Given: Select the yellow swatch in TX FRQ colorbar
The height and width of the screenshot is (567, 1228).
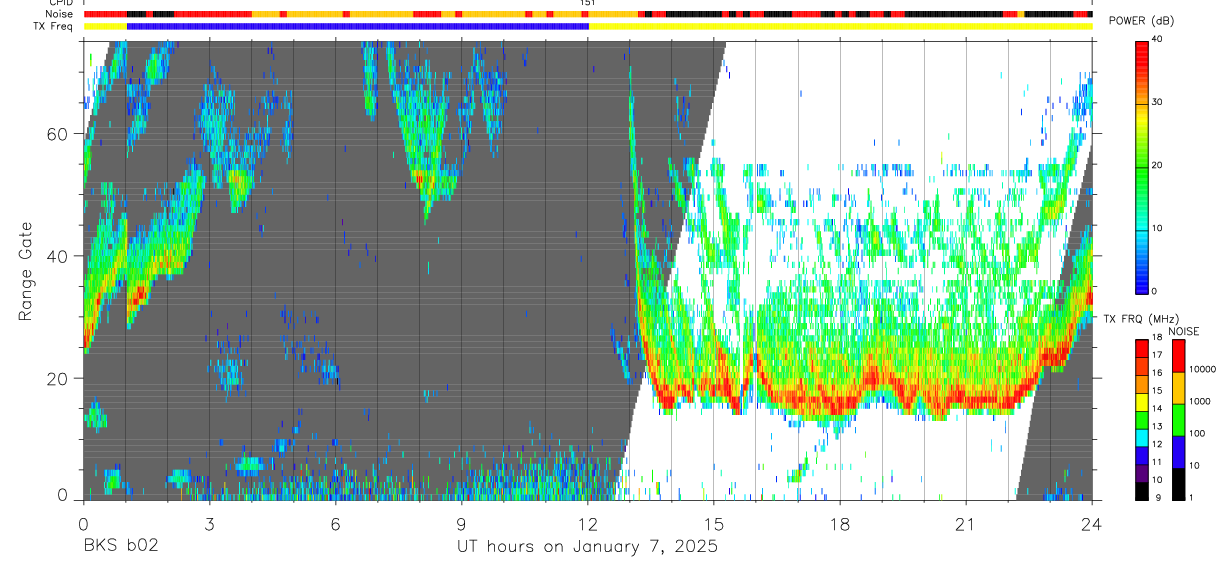Looking at the screenshot, I should pyautogui.click(x=1141, y=402).
